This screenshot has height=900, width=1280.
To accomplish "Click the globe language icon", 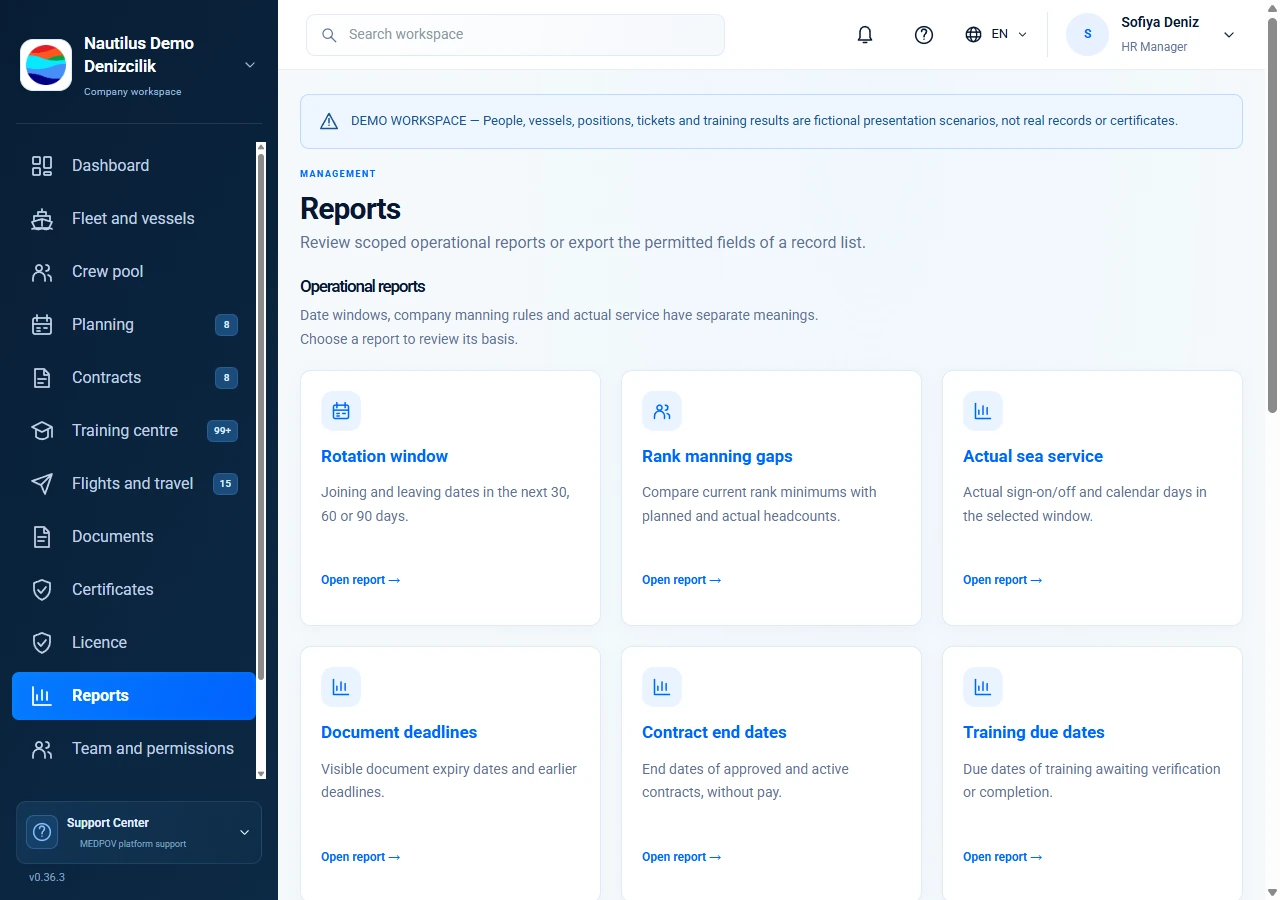I will click(973, 34).
